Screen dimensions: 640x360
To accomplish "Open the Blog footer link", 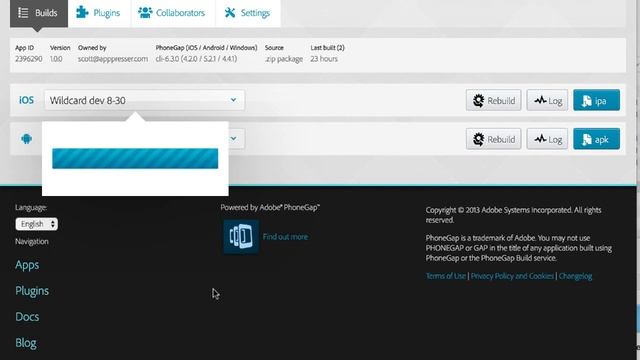I will [26, 343].
